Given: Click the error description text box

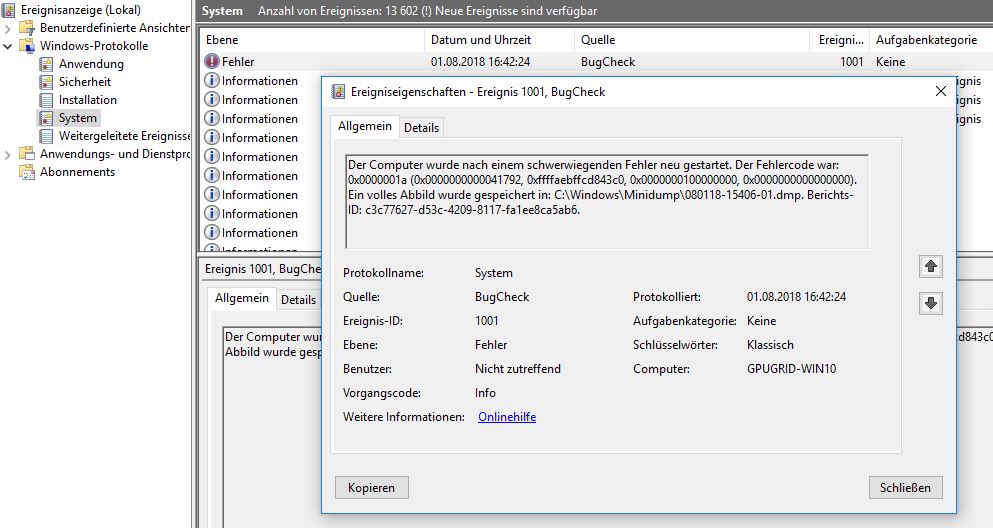Looking at the screenshot, I should (x=607, y=201).
